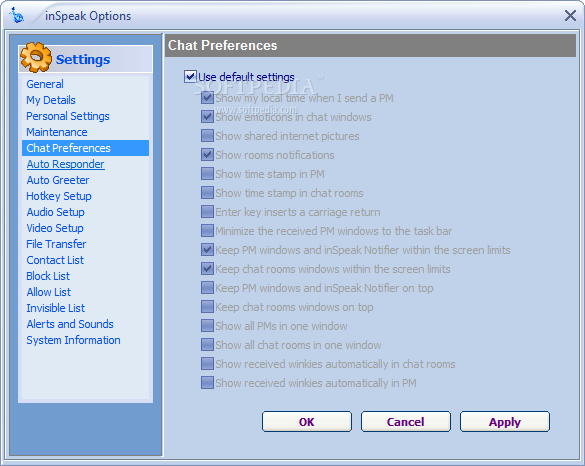Check Enter key inserts a carriage return
585x466 pixels.
pyautogui.click(x=207, y=212)
